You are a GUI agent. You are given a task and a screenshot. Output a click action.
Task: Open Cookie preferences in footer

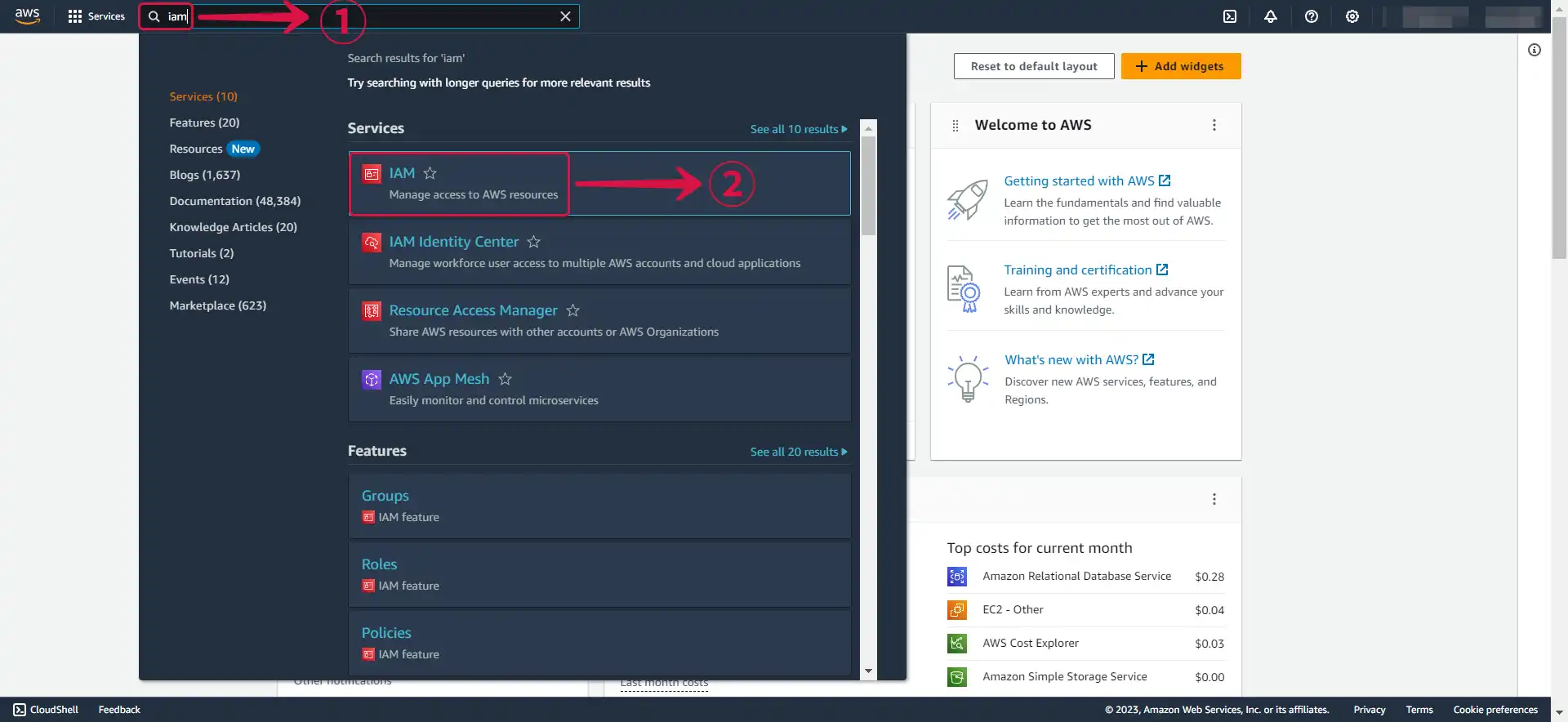tap(1495, 710)
